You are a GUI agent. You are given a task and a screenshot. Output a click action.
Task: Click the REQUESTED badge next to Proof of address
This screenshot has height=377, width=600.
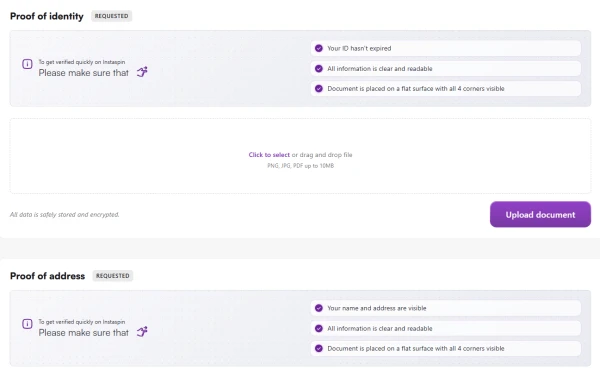click(112, 276)
